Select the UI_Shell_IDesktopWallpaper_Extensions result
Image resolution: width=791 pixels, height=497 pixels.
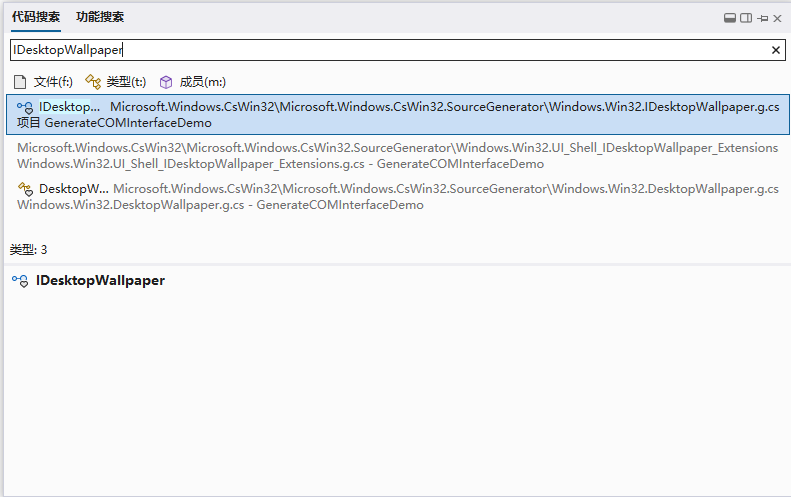click(398, 155)
